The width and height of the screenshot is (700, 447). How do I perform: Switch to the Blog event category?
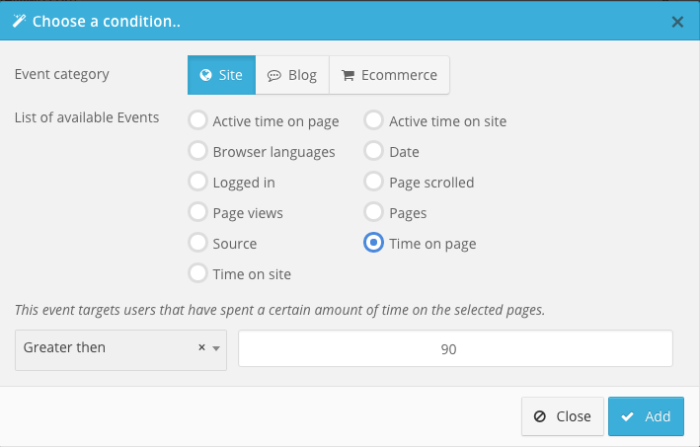tap(292, 75)
